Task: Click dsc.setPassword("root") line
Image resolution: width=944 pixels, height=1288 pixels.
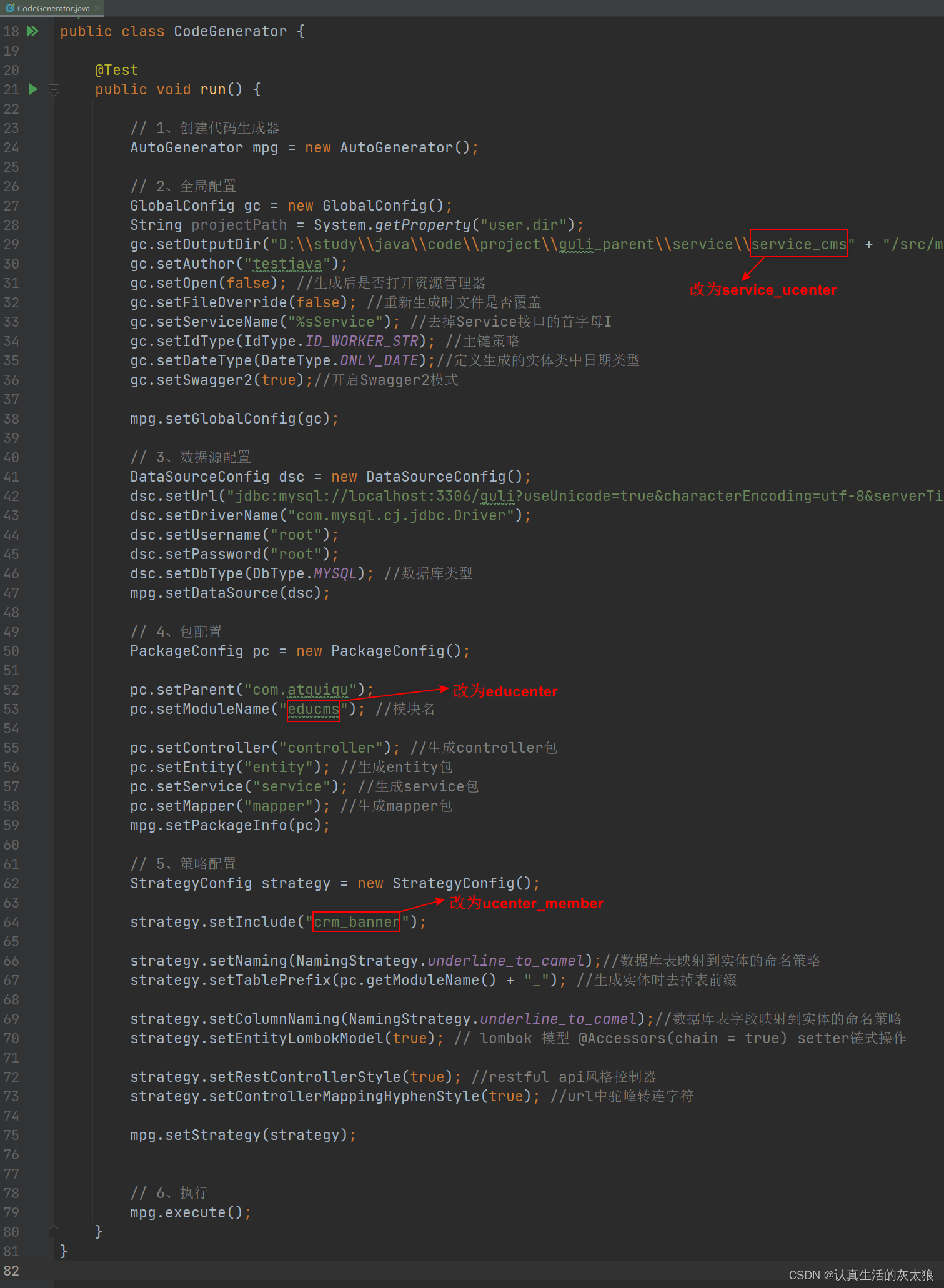Action: pyautogui.click(x=234, y=554)
